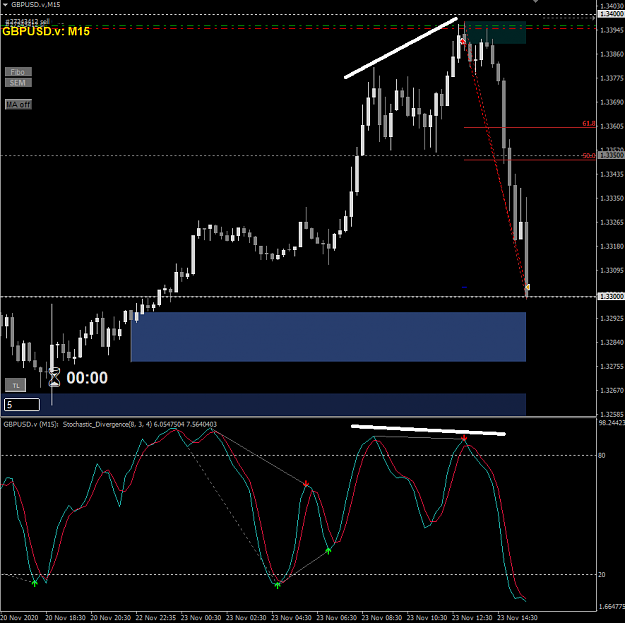This screenshot has width=625, height=623.
Task: Click the 1.32925 price axis value
Action: coord(611,318)
